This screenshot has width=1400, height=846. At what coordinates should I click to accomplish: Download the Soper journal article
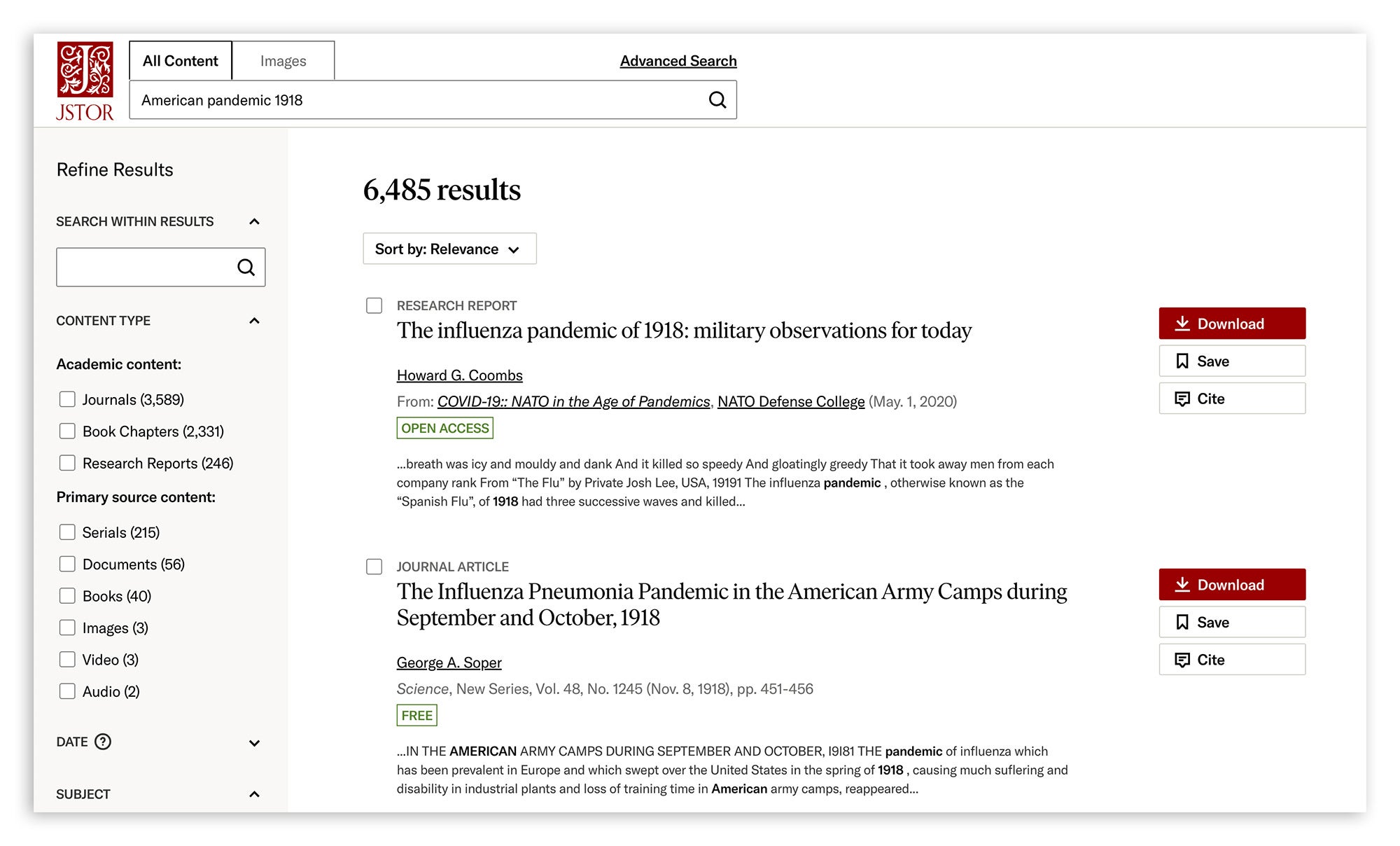[x=1232, y=585]
